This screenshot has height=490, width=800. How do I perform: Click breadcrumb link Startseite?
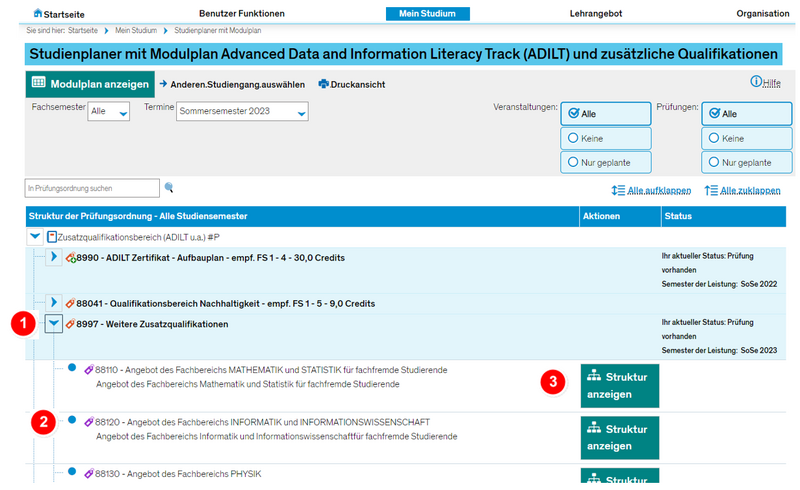83,31
